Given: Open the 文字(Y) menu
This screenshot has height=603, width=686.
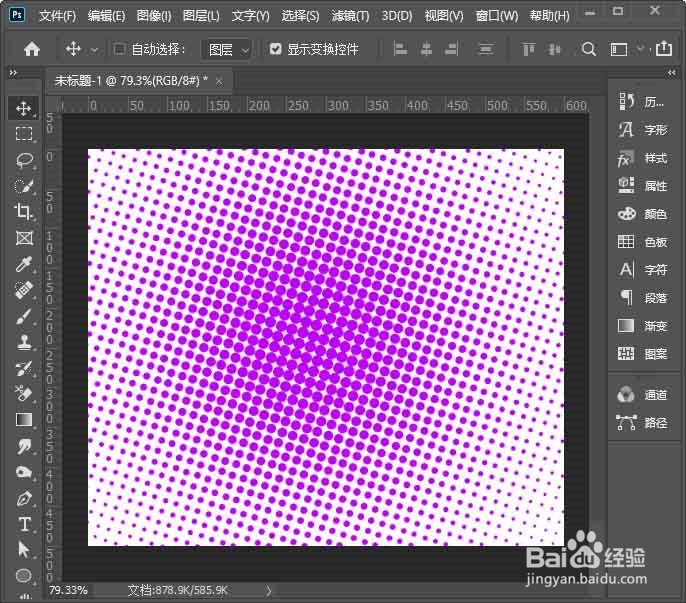Looking at the screenshot, I should click(x=251, y=16).
